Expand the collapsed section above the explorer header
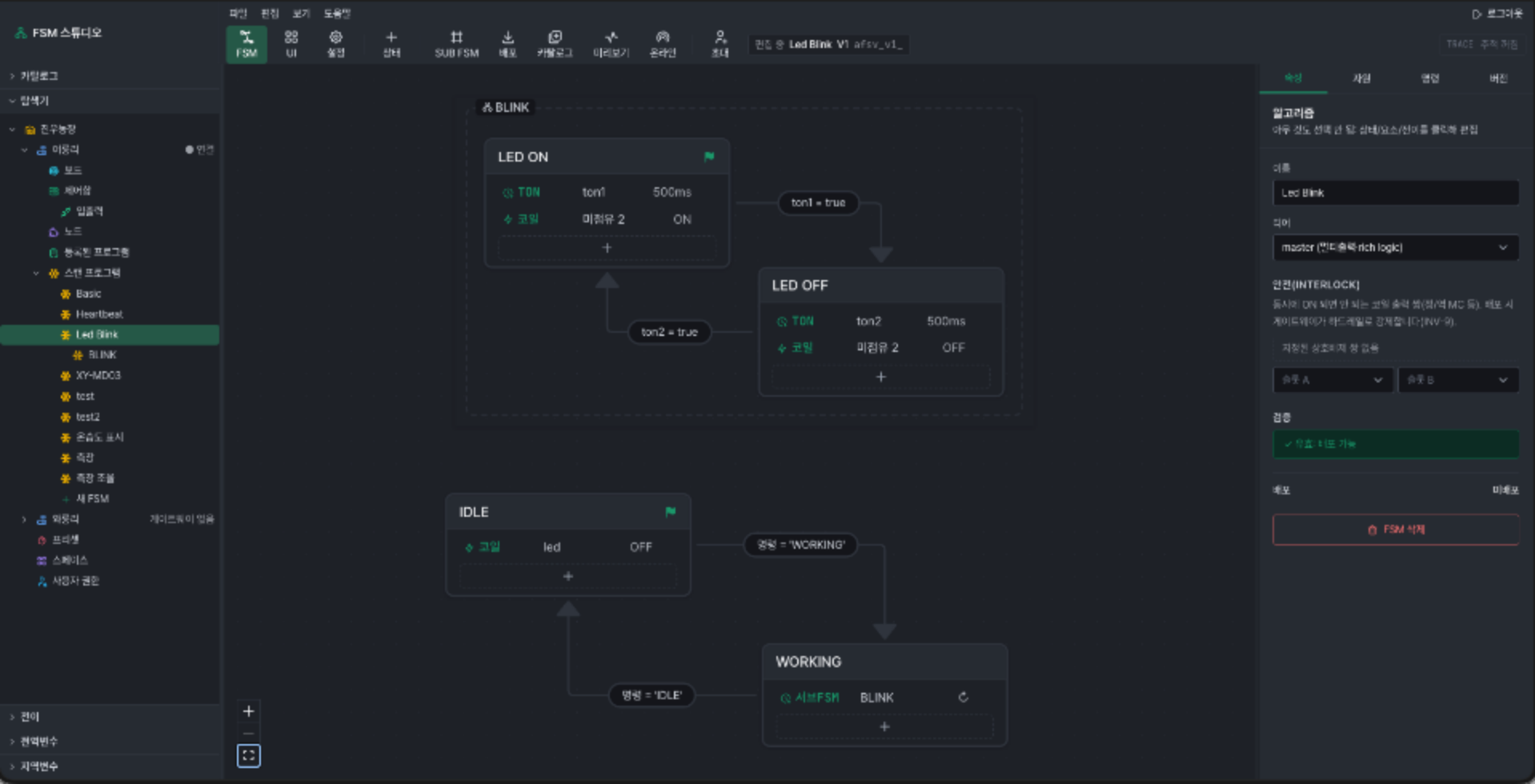 point(110,76)
